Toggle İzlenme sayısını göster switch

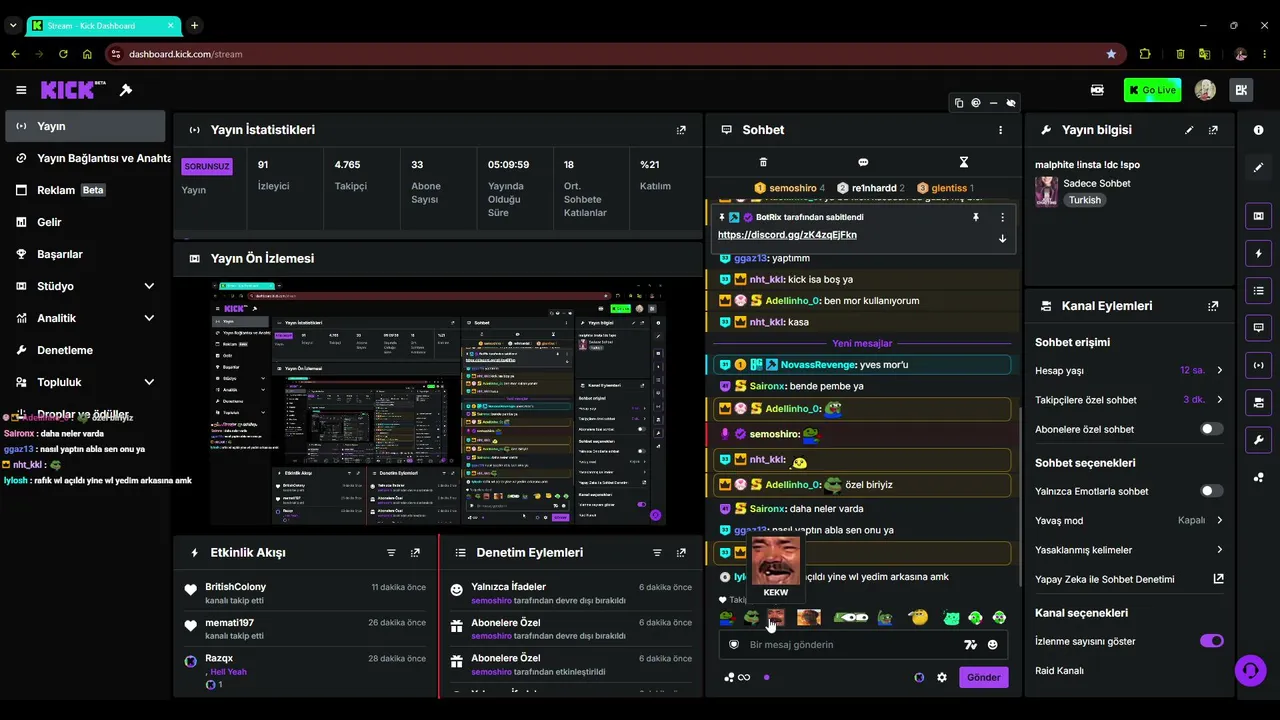pos(1211,641)
